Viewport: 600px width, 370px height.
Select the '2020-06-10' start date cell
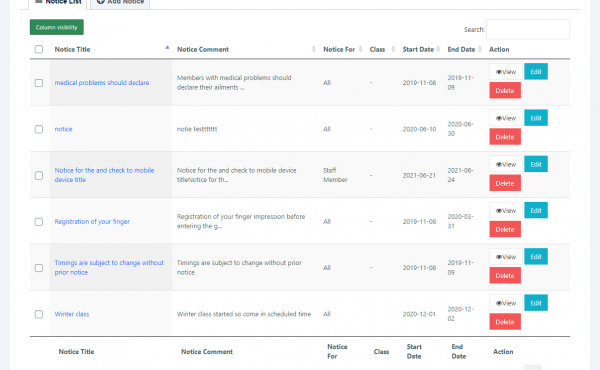pyautogui.click(x=419, y=129)
